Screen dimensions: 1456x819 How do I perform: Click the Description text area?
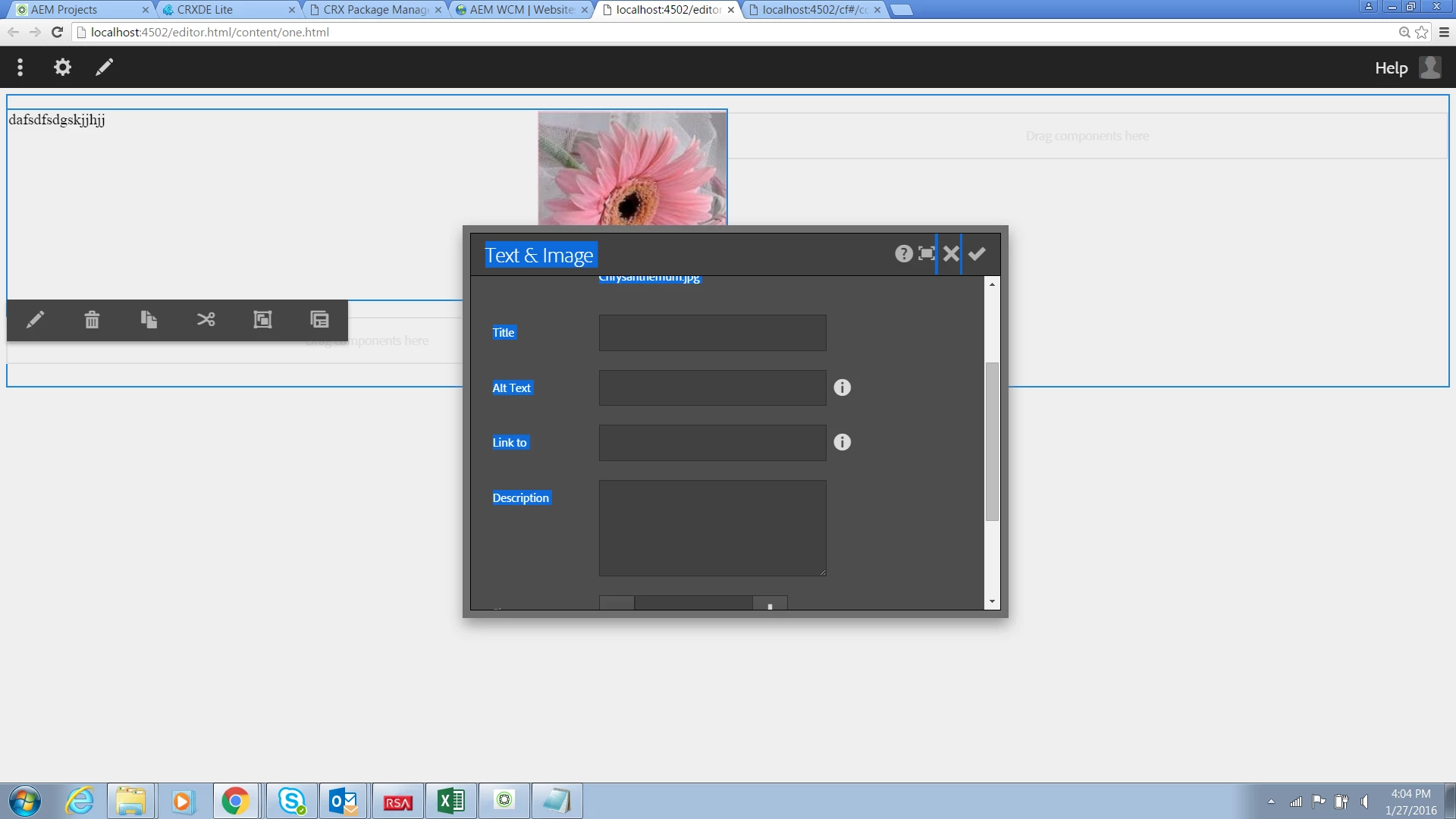[x=712, y=528]
